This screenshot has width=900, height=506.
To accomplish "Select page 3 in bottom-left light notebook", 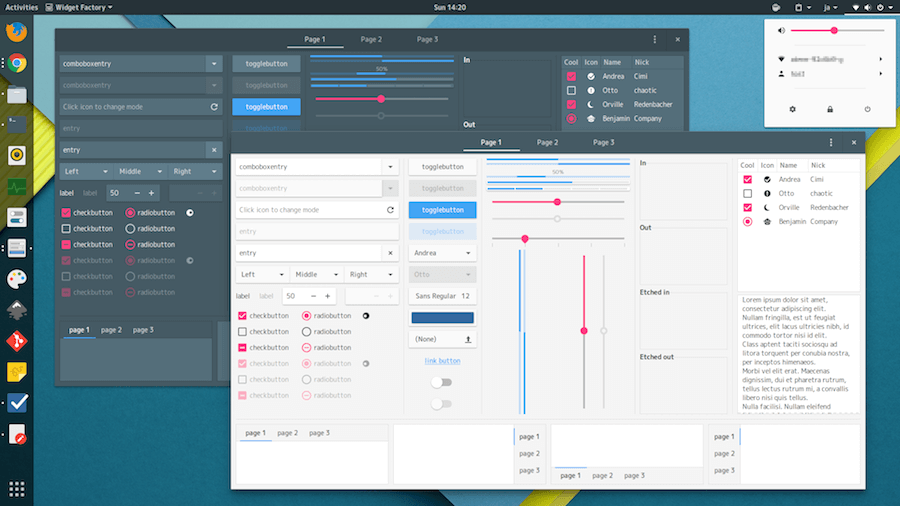I will point(320,433).
